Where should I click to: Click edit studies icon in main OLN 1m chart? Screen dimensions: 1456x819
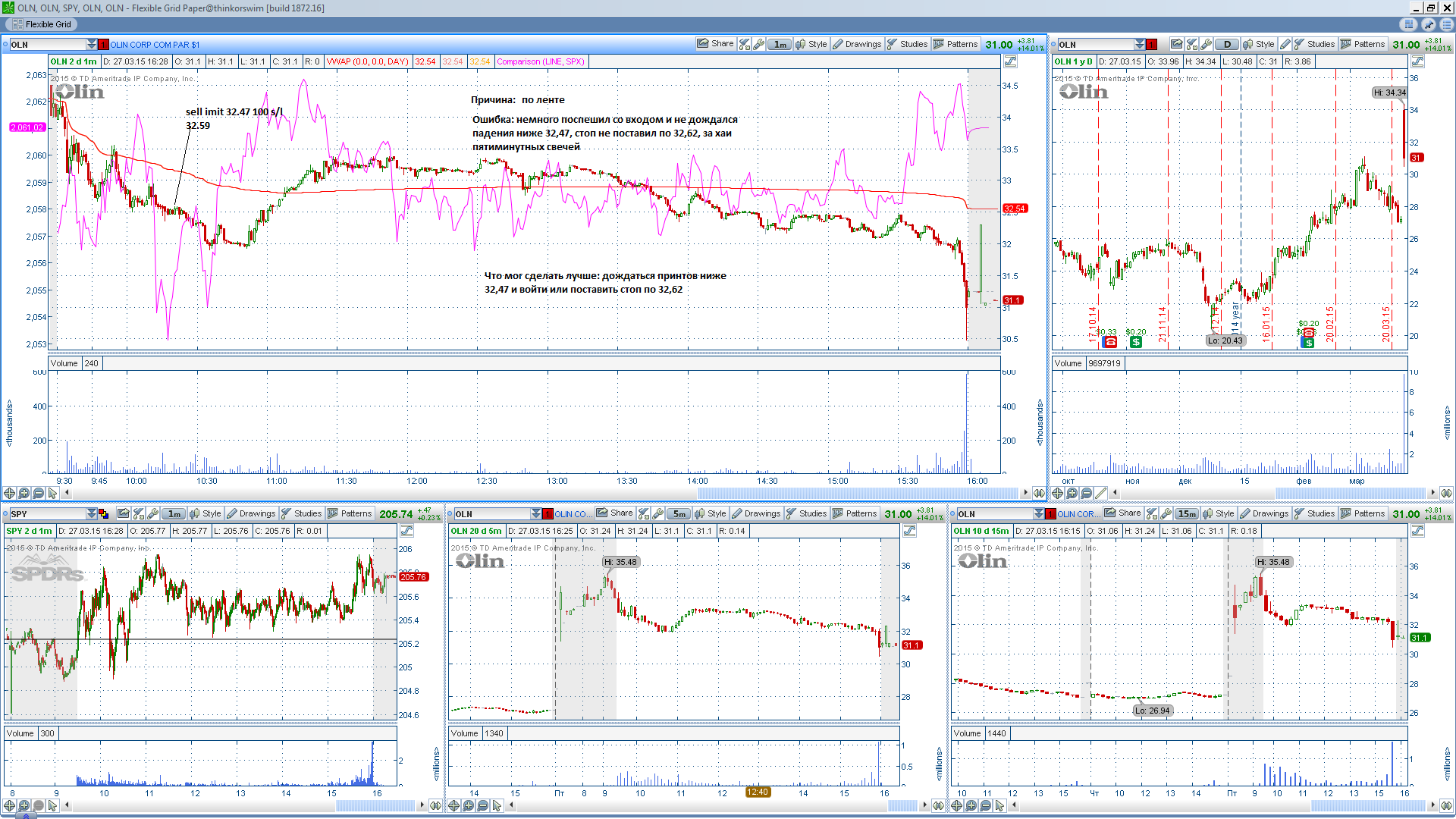[x=745, y=44]
